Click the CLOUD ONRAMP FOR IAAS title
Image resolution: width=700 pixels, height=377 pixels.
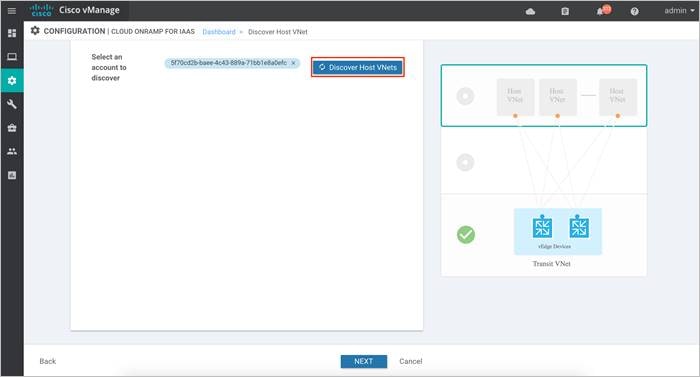(153, 31)
